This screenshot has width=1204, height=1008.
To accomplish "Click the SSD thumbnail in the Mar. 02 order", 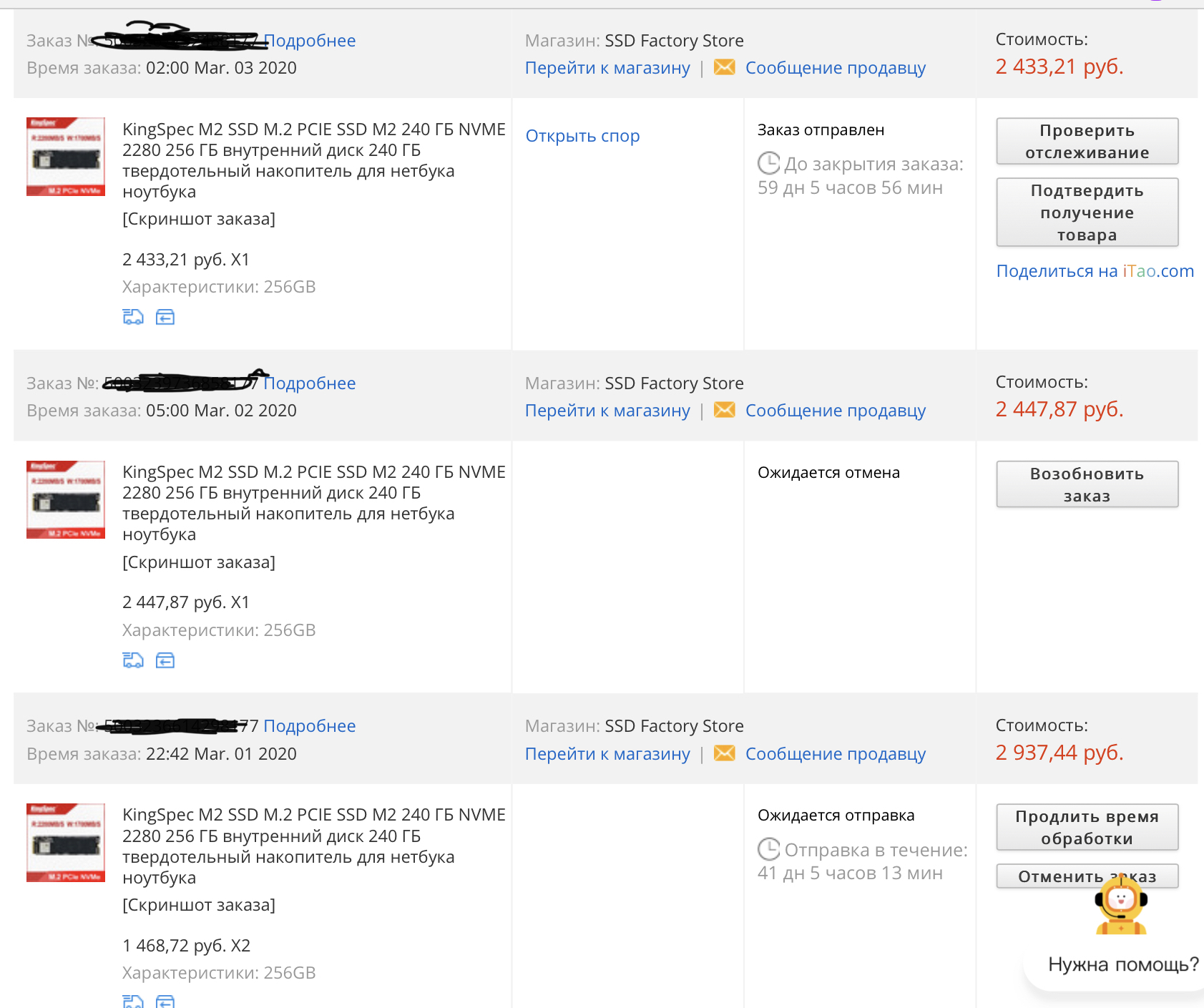I will (66, 499).
